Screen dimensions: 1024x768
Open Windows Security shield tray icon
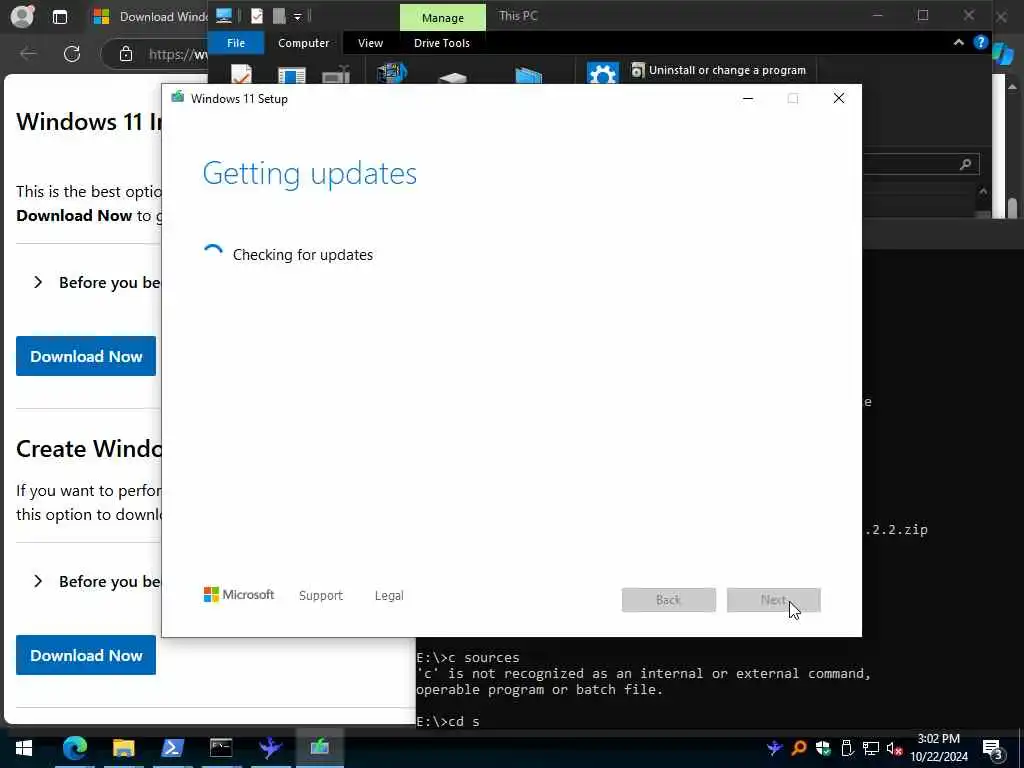823,748
